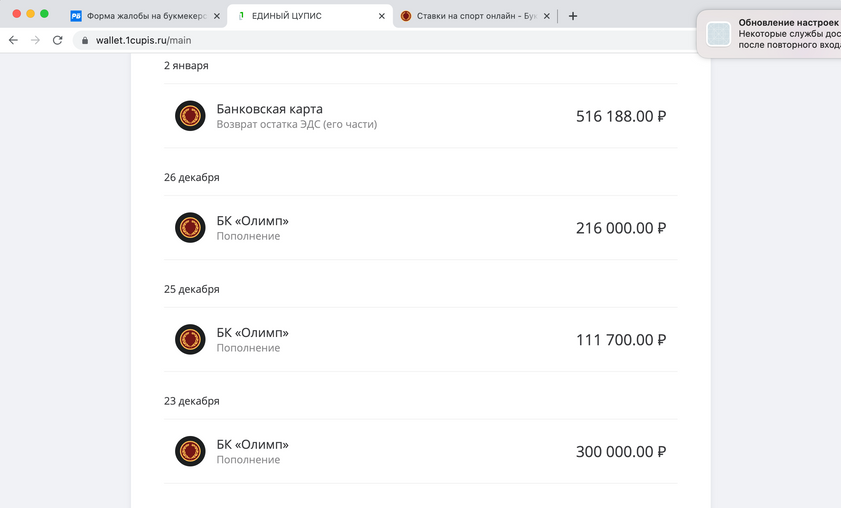Close the 'Ставки на спорт онлайн' tab
The image size is (841, 508).
(x=547, y=16)
